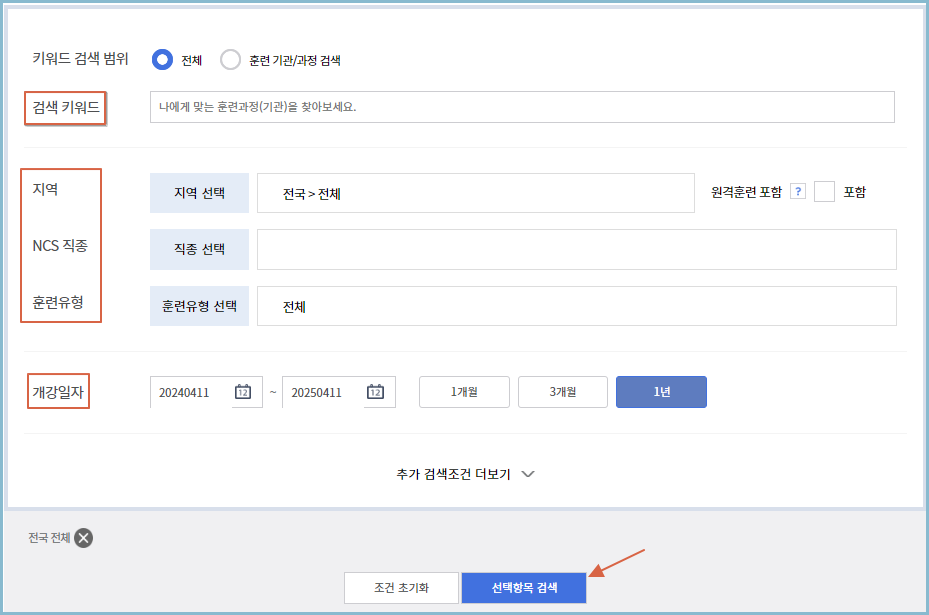Remove the 전국 전체 filter tag via X icon
Image resolution: width=929 pixels, height=615 pixels.
(x=84, y=538)
